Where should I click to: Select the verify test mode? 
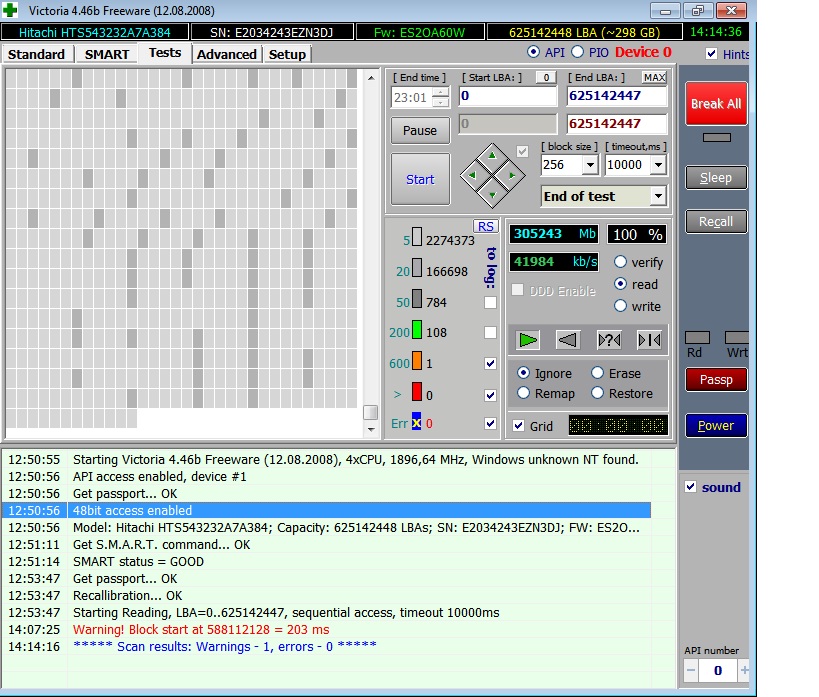tap(620, 262)
